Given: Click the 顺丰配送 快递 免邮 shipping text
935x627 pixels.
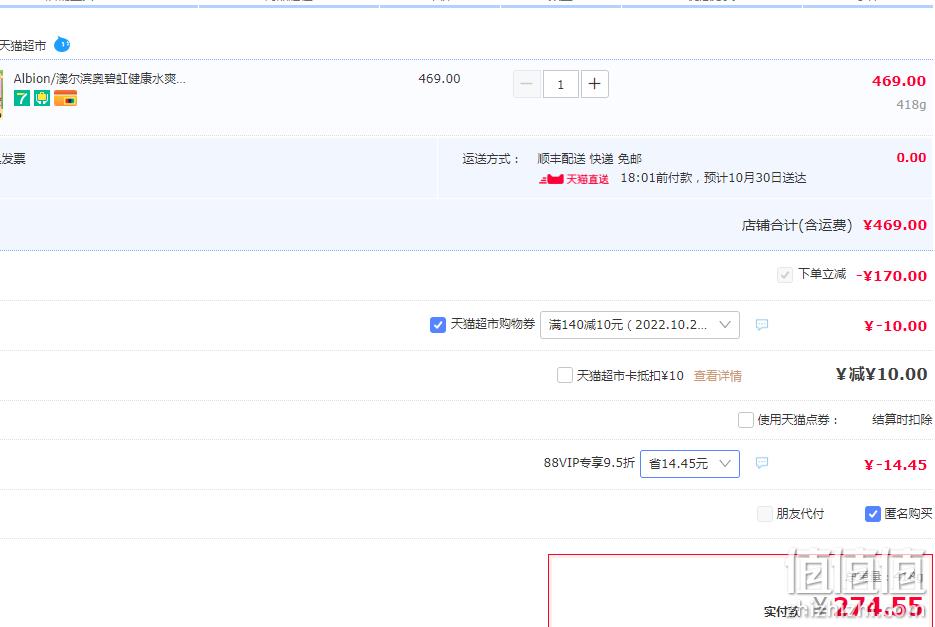Looking at the screenshot, I should (x=589, y=159).
